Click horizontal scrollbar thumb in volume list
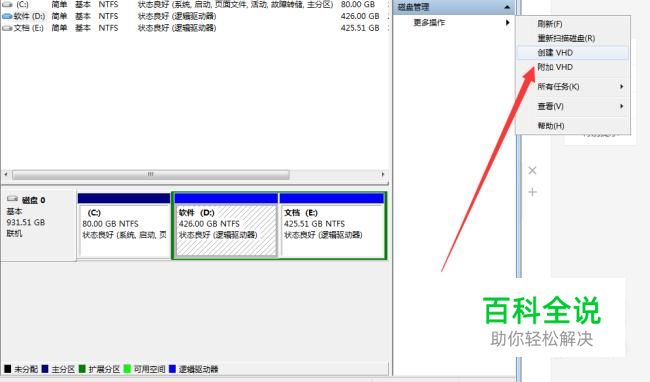 pos(150,174)
